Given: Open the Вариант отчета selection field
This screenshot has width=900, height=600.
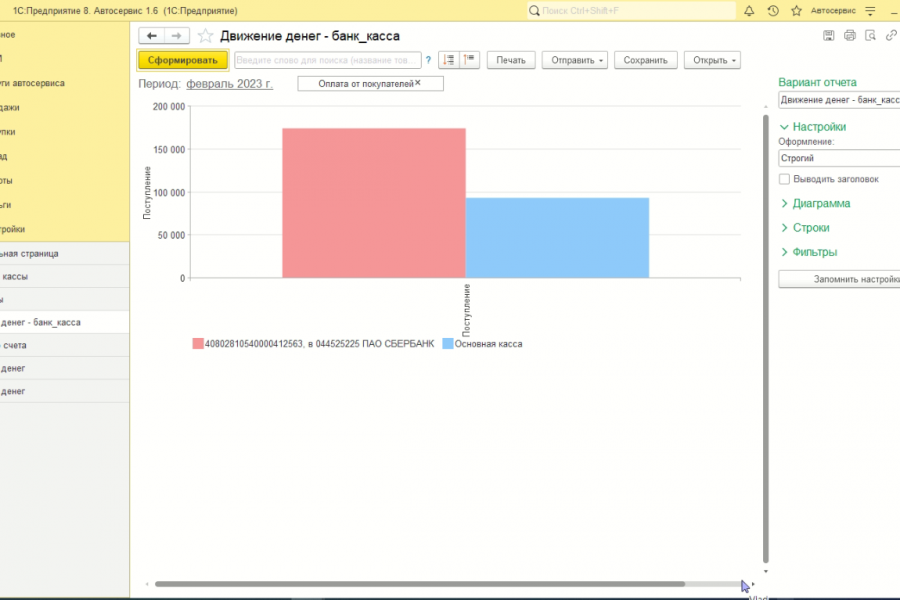Looking at the screenshot, I should (x=839, y=100).
